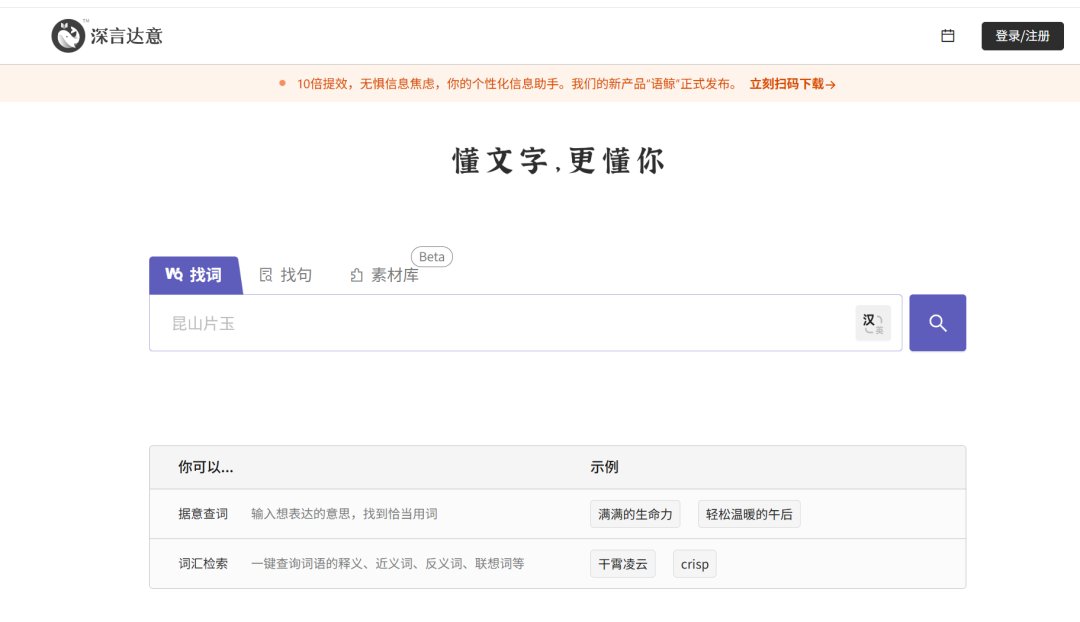
Task: Click the 登录/注册 button
Action: click(x=1022, y=35)
